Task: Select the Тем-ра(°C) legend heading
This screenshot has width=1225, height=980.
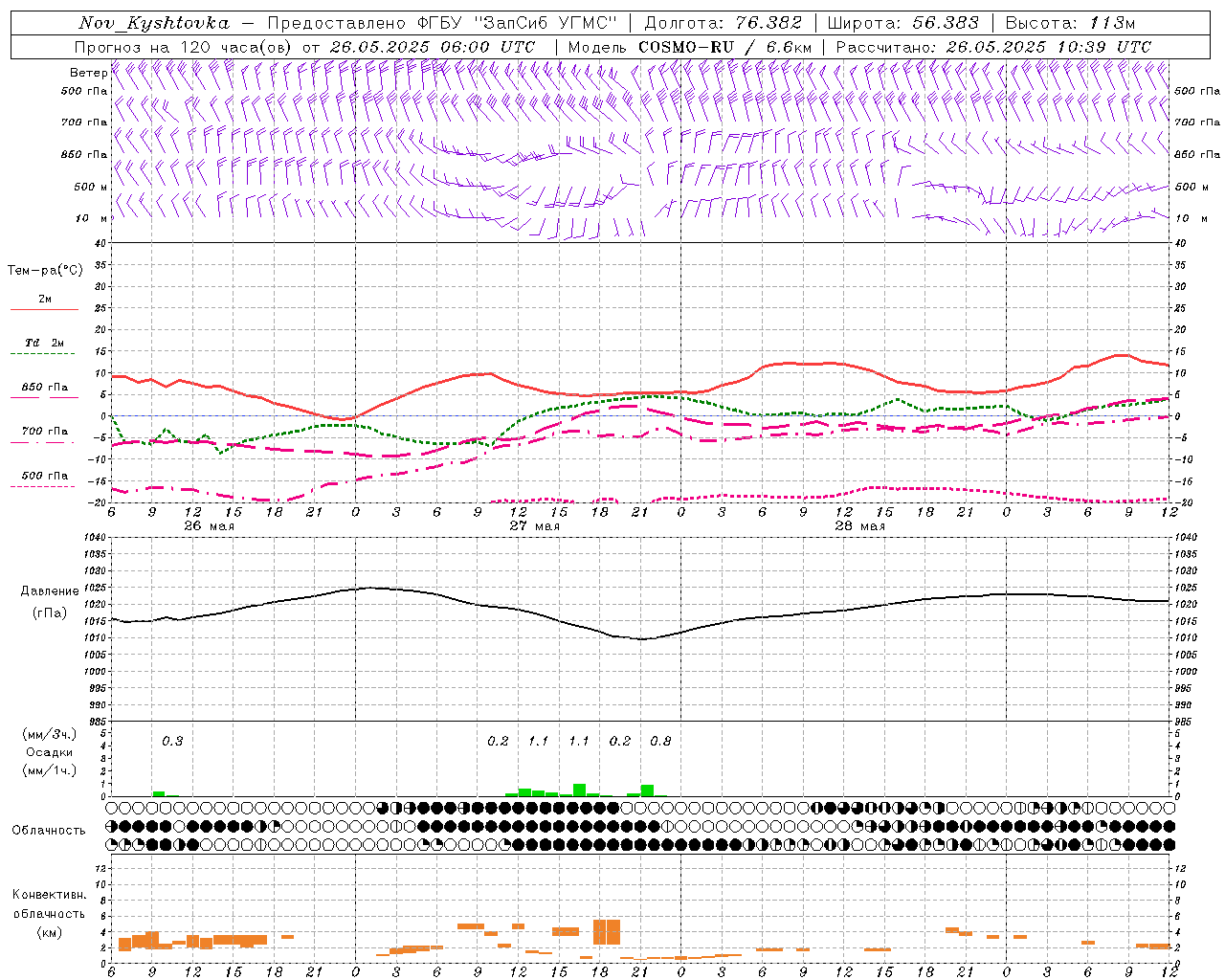Action: (45, 271)
